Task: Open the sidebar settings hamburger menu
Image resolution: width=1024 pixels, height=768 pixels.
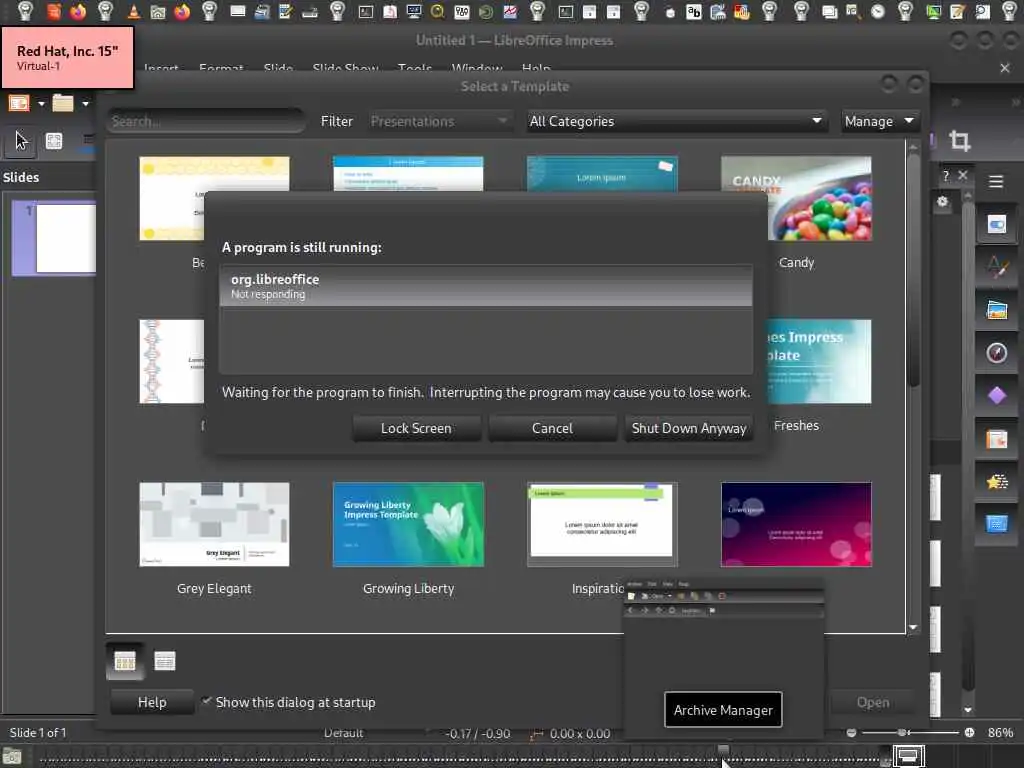Action: [996, 182]
